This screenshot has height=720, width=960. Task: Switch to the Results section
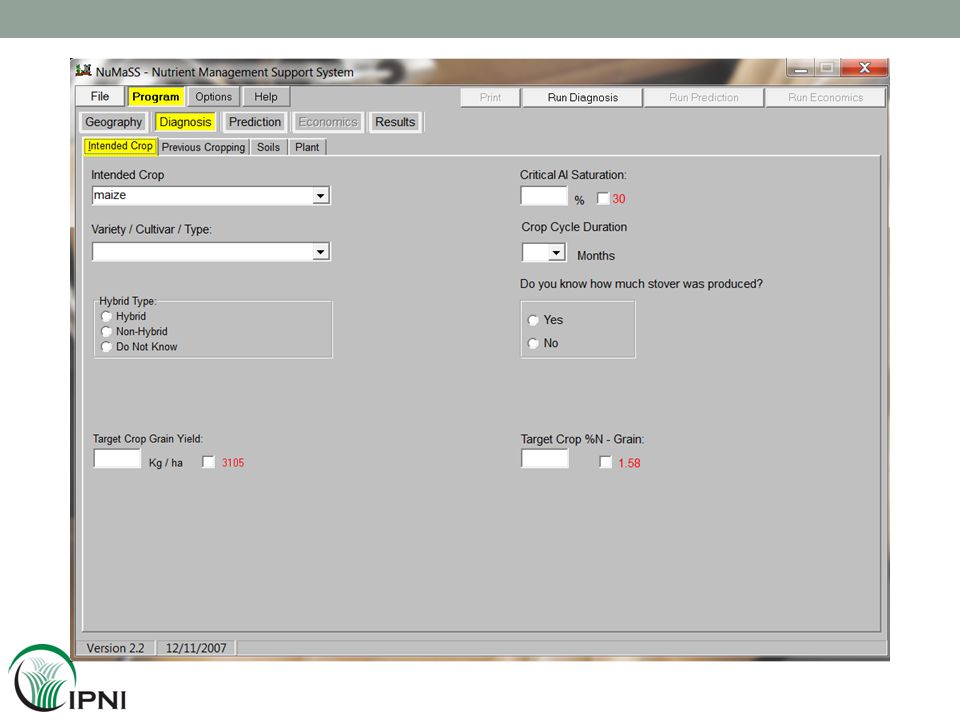pyautogui.click(x=395, y=122)
